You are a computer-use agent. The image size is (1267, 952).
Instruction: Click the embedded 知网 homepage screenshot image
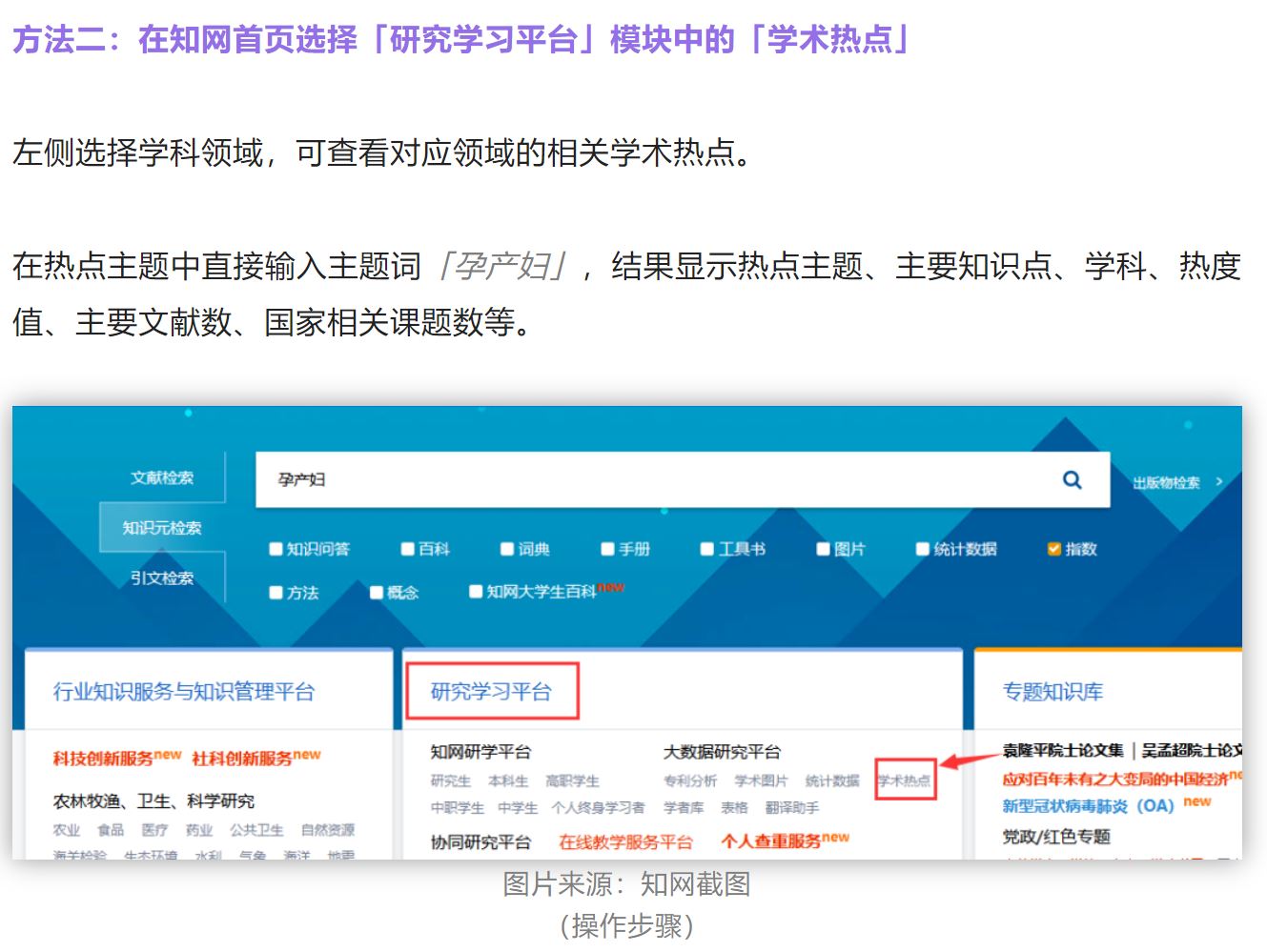click(x=627, y=633)
